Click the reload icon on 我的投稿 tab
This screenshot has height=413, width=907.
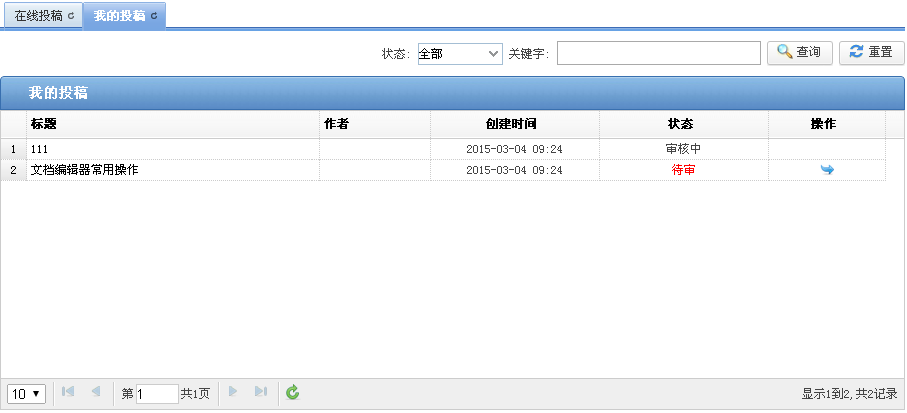[154, 17]
